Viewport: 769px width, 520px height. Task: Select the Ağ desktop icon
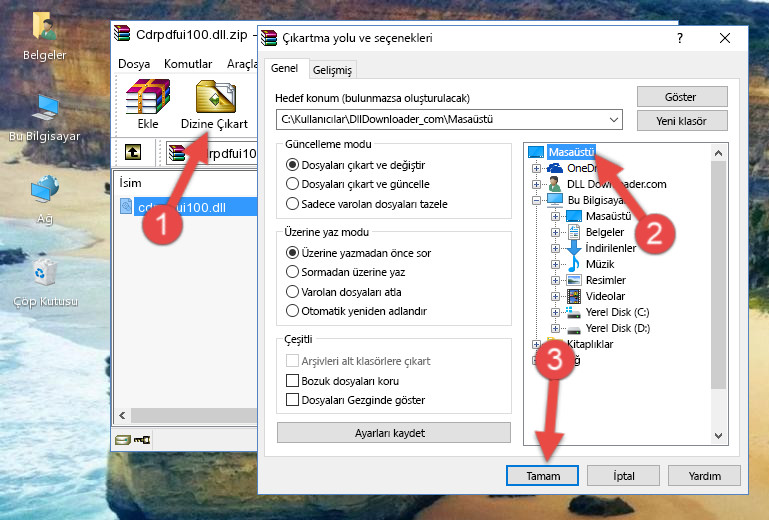click(45, 200)
